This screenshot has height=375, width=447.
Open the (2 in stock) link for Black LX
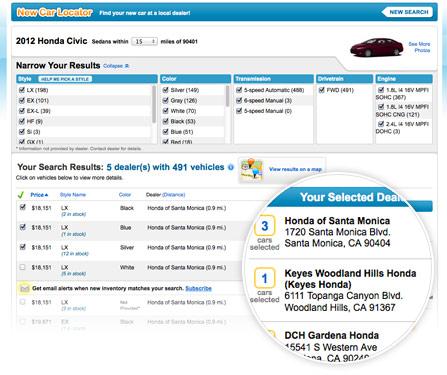pyautogui.click(x=73, y=214)
